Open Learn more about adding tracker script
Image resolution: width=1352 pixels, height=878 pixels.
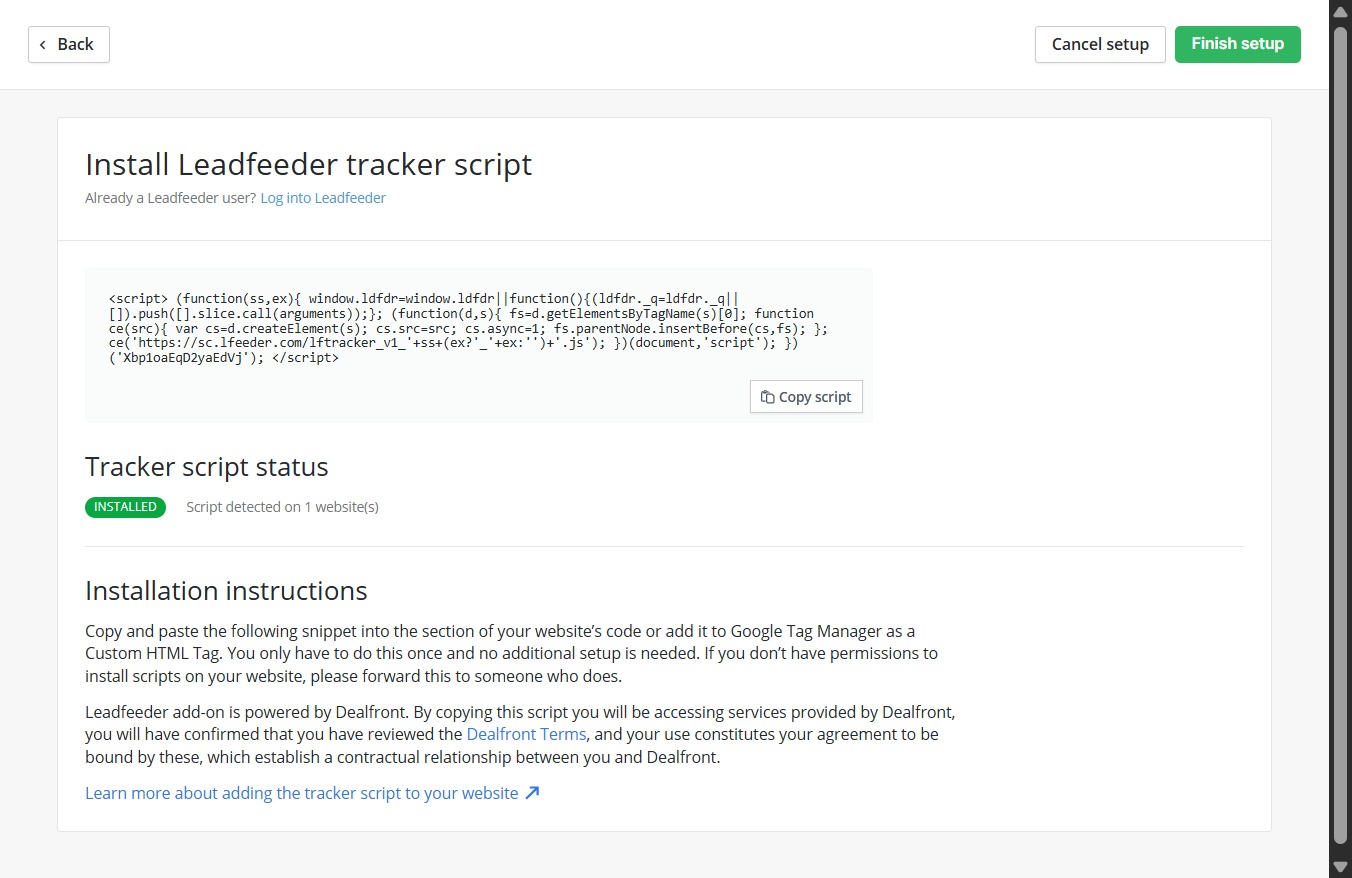click(x=312, y=793)
